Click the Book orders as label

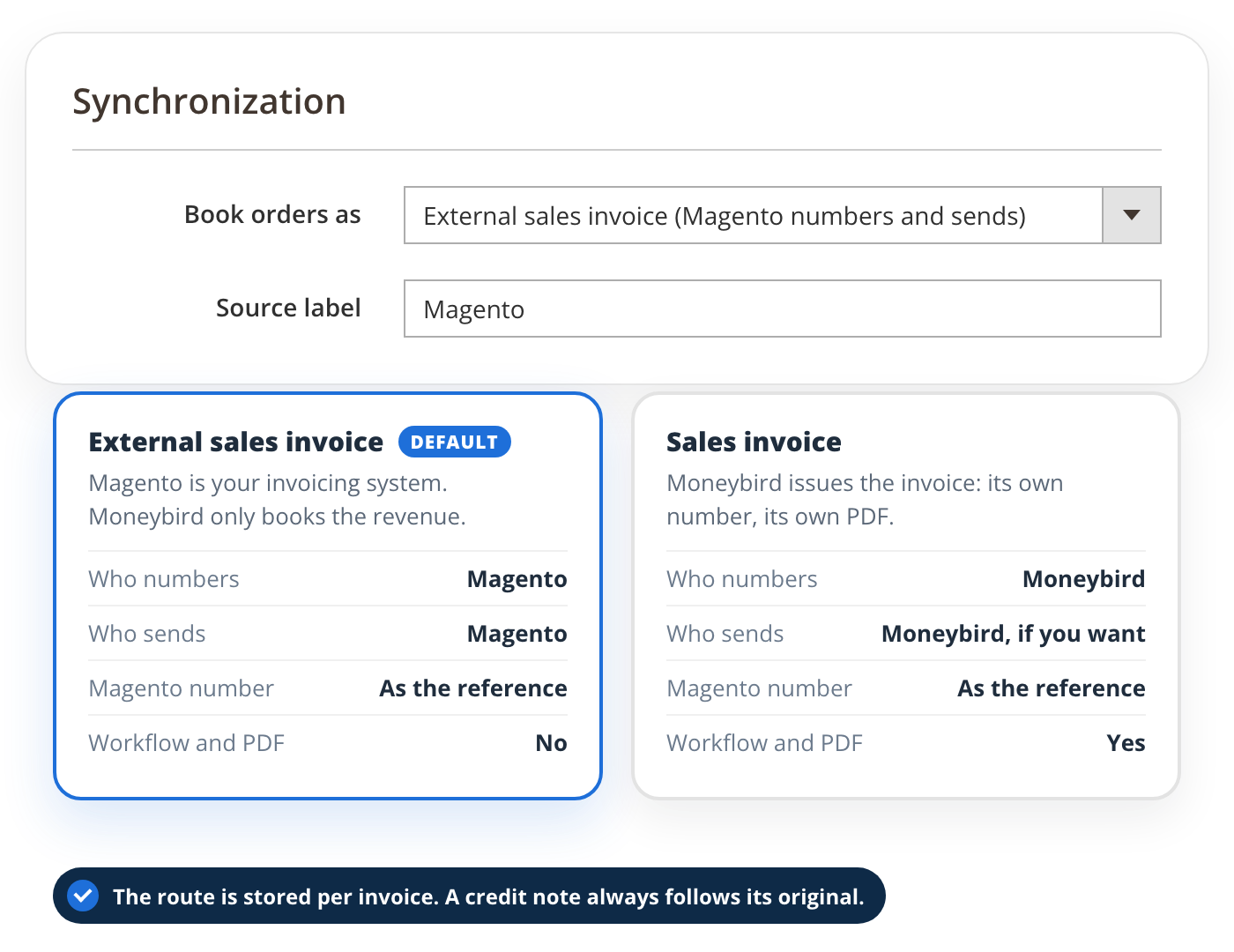pyautogui.click(x=272, y=215)
